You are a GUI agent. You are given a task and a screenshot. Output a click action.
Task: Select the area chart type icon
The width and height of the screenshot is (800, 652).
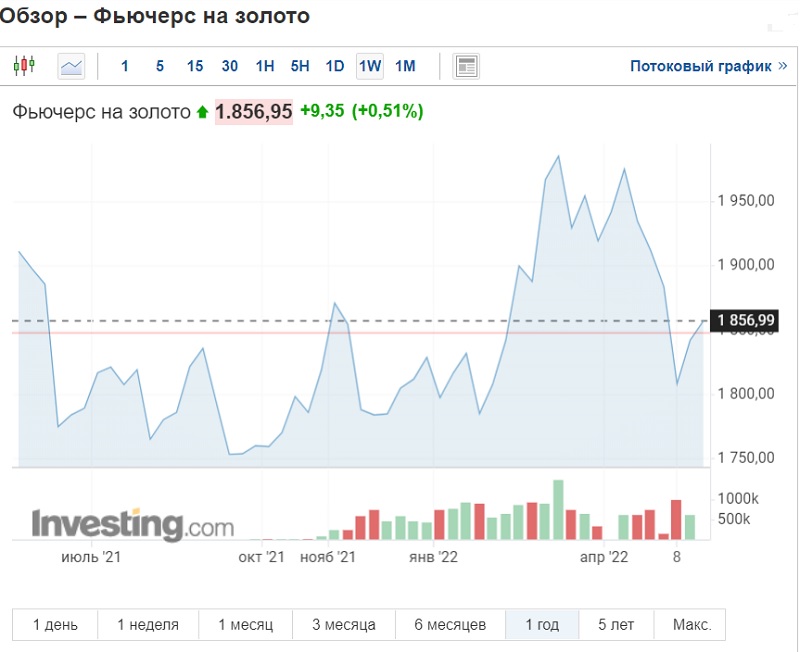[x=72, y=66]
